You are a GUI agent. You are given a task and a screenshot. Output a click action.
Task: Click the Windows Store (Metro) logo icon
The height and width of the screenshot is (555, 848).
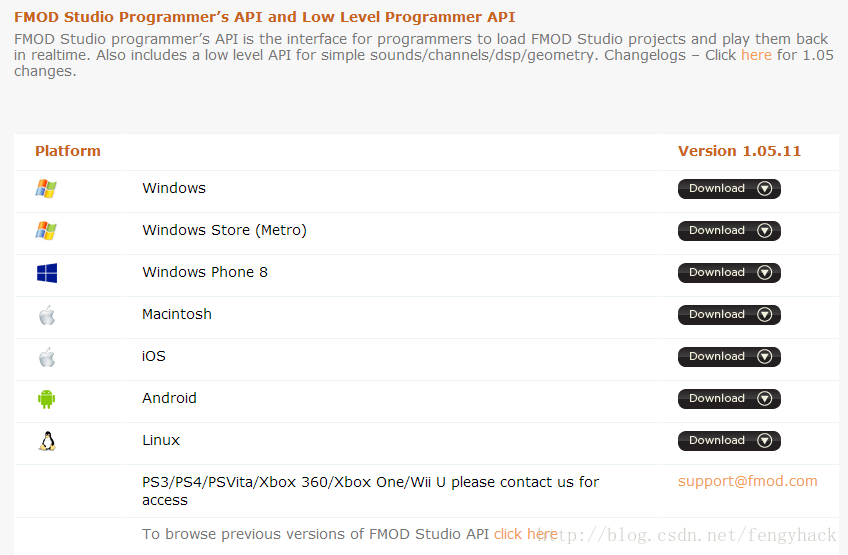46,230
